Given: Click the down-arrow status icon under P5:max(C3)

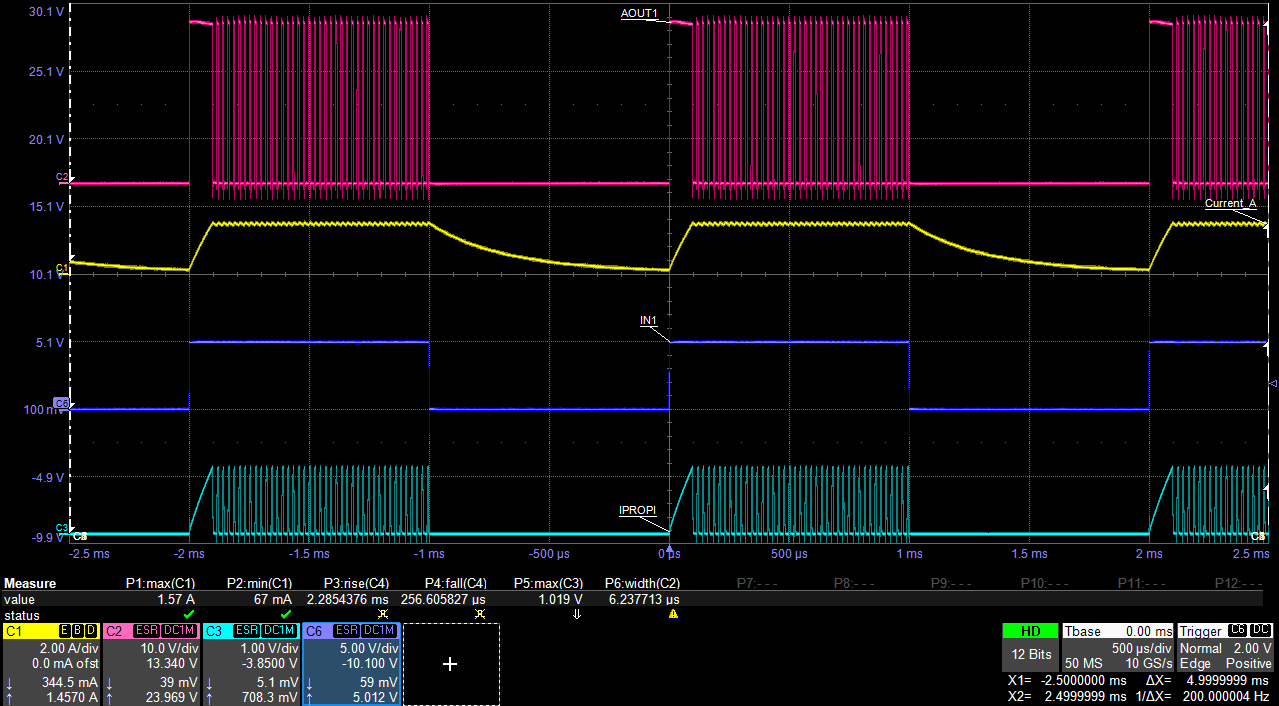Looking at the screenshot, I should (x=577, y=613).
